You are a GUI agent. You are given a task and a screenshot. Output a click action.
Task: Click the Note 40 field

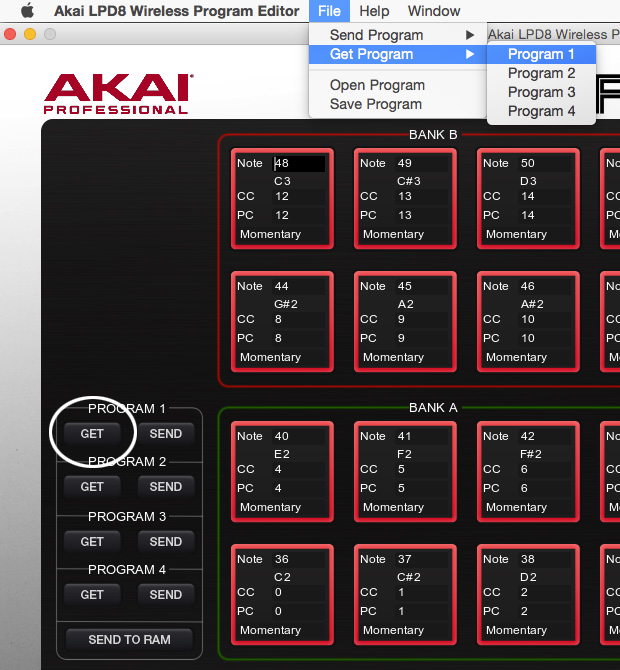tap(299, 436)
